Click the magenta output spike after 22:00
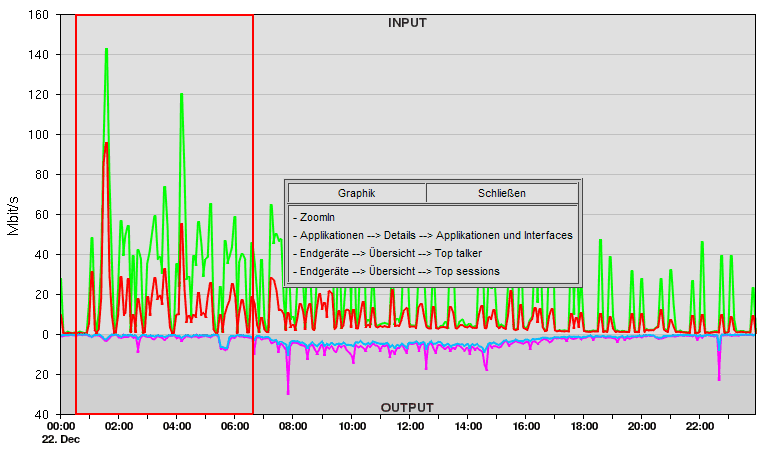 coord(719,377)
